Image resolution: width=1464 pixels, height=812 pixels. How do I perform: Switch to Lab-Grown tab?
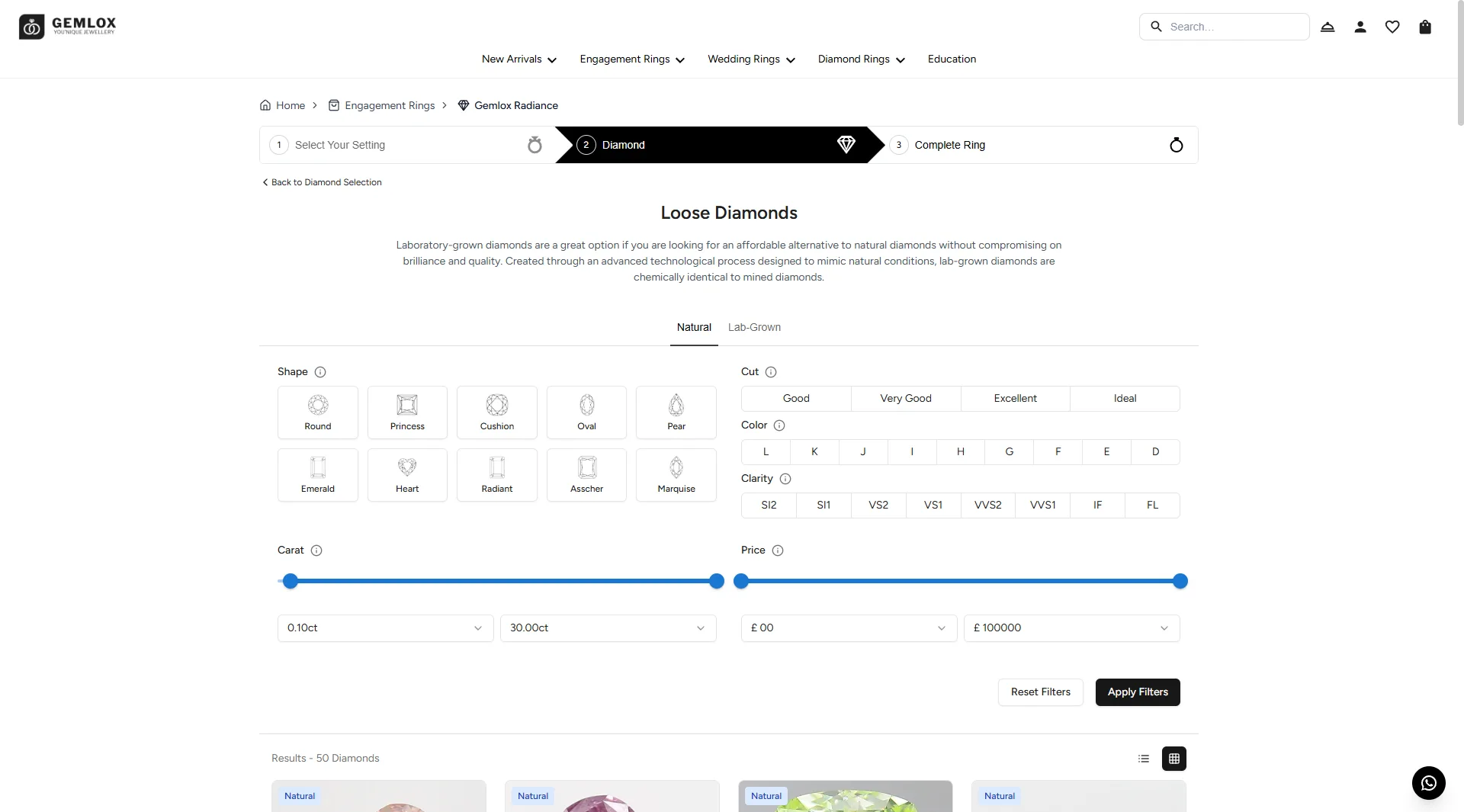point(753,328)
